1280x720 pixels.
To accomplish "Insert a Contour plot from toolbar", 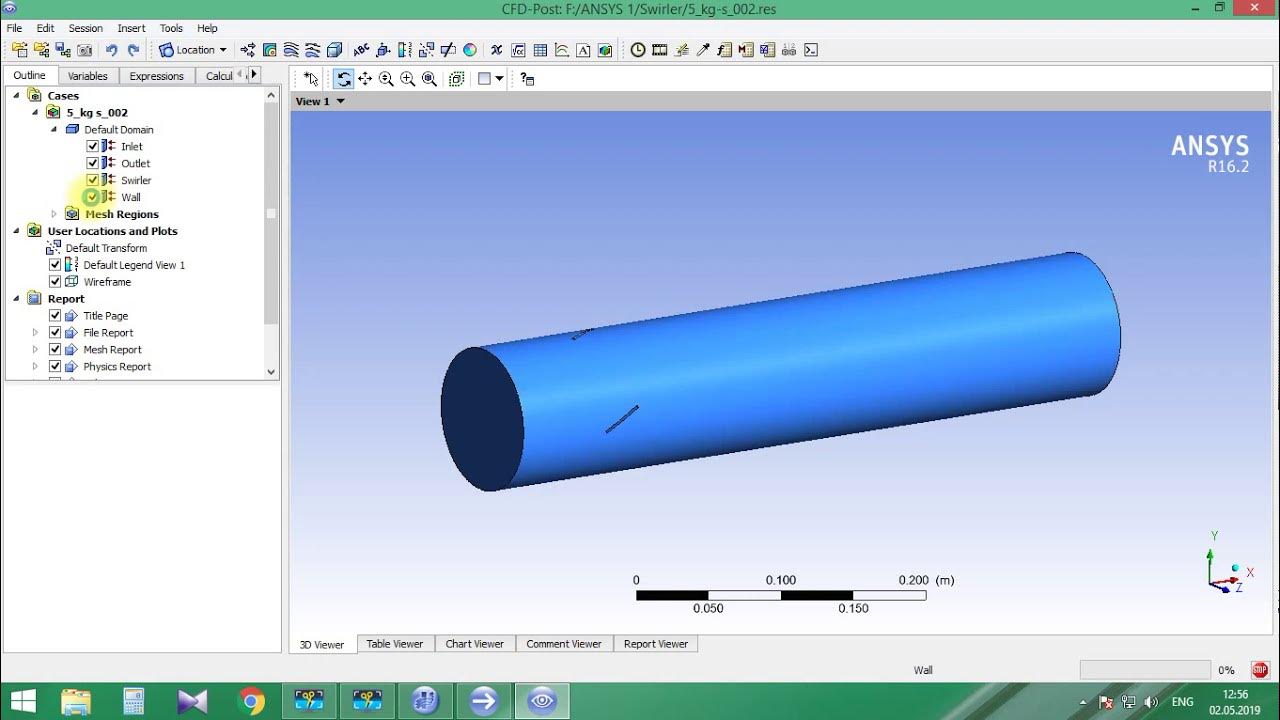I will click(269, 50).
